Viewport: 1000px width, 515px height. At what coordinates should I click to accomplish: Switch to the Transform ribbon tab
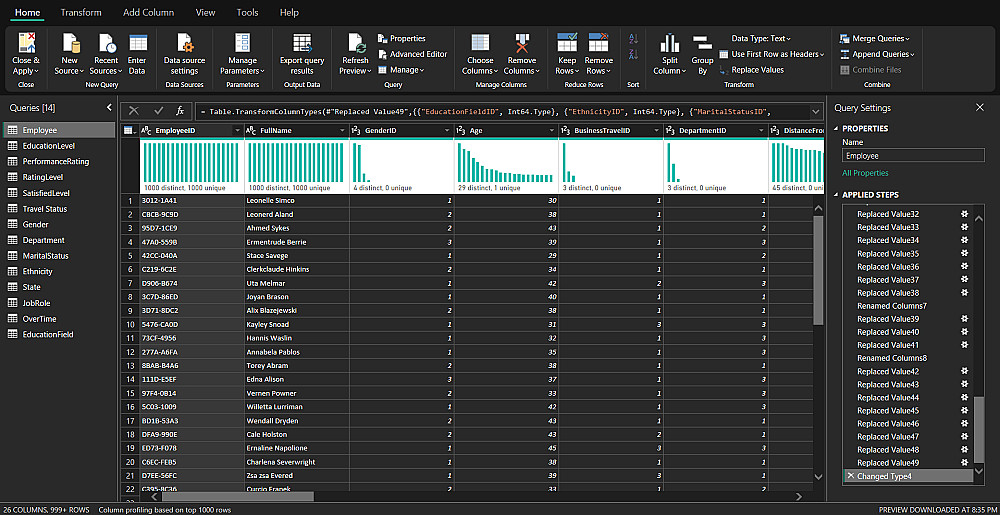(81, 13)
